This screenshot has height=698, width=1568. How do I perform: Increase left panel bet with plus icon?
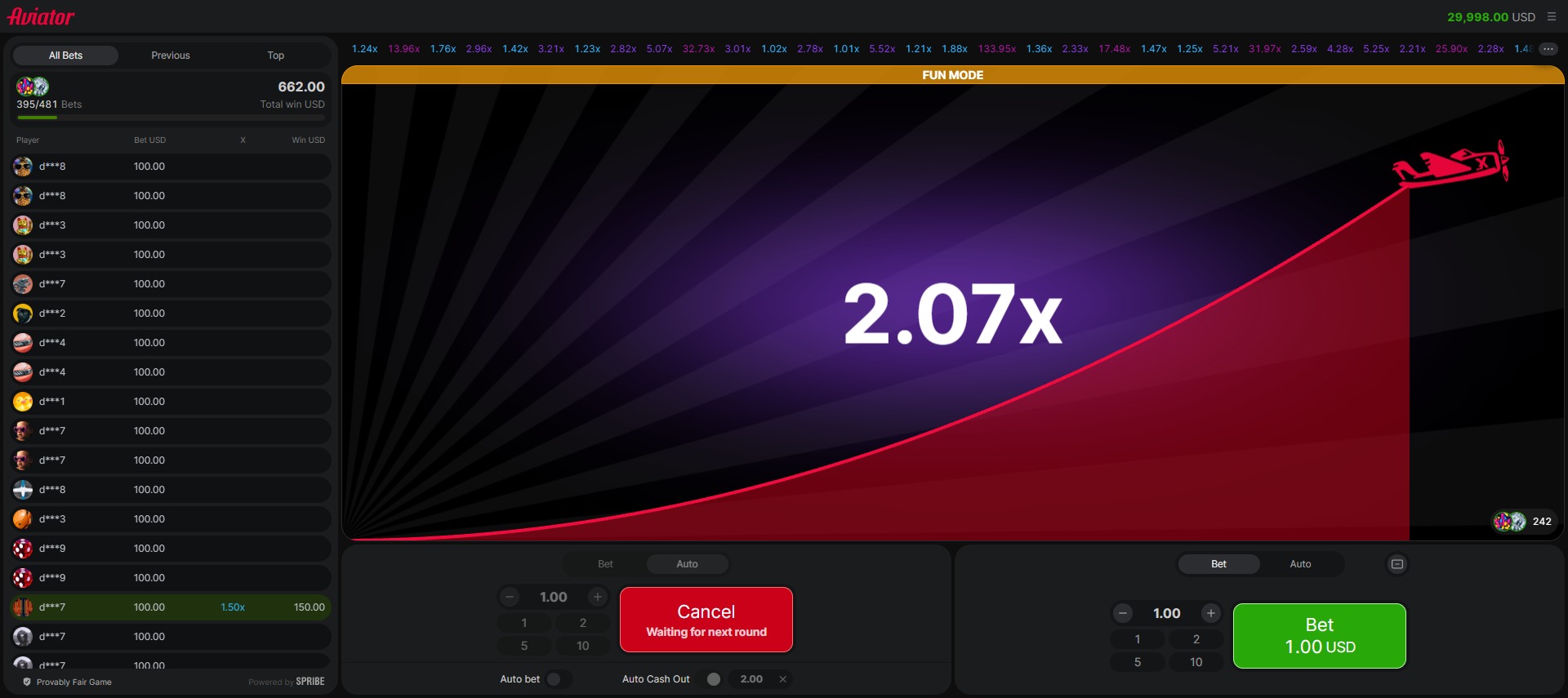coord(598,597)
